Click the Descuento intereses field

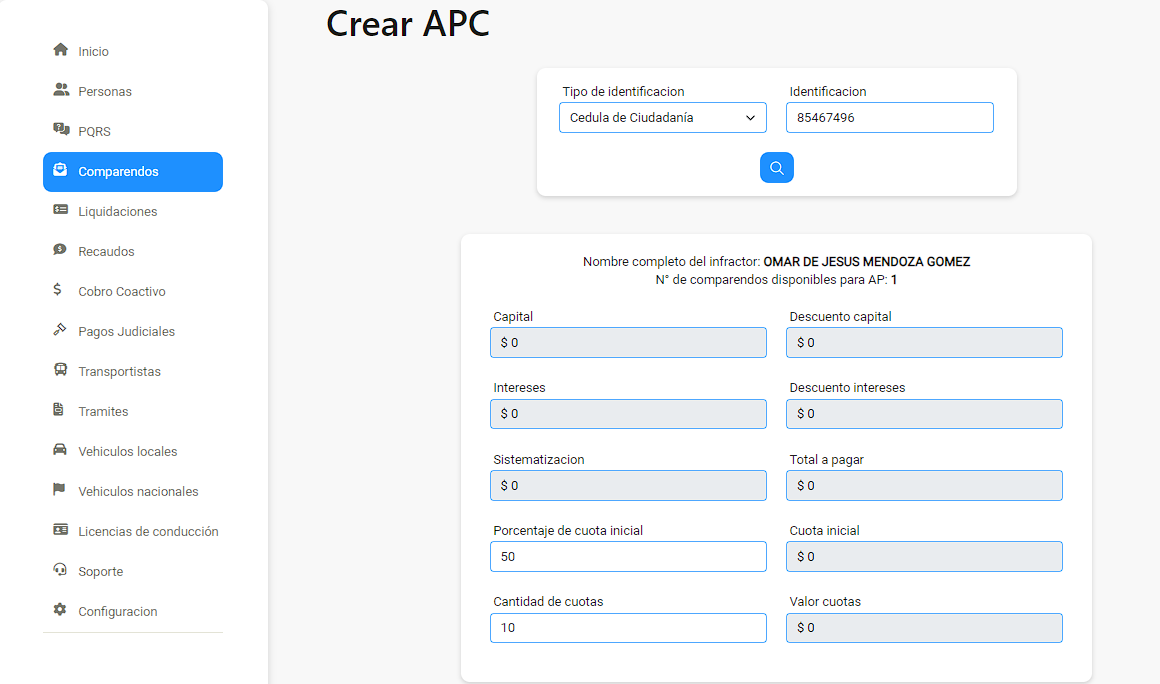[924, 414]
